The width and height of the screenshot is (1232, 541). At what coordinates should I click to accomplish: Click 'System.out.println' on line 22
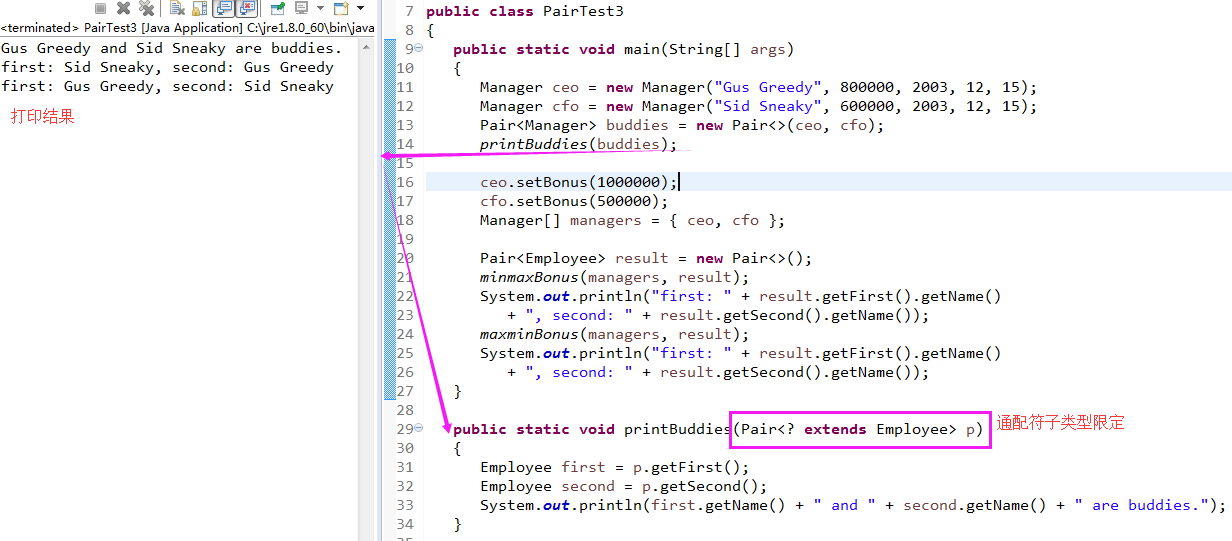coord(561,296)
